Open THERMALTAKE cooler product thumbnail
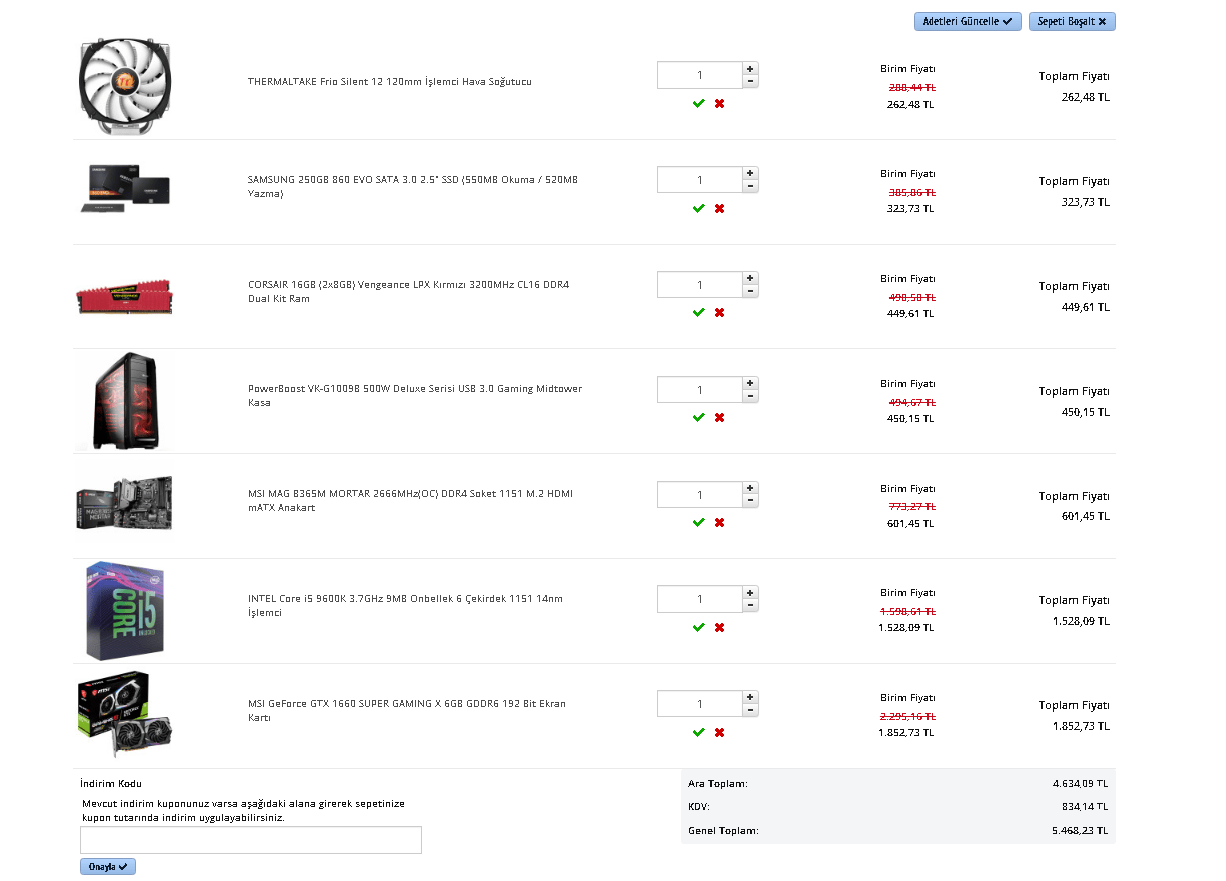This screenshot has width=1226, height=881. pyautogui.click(x=124, y=87)
